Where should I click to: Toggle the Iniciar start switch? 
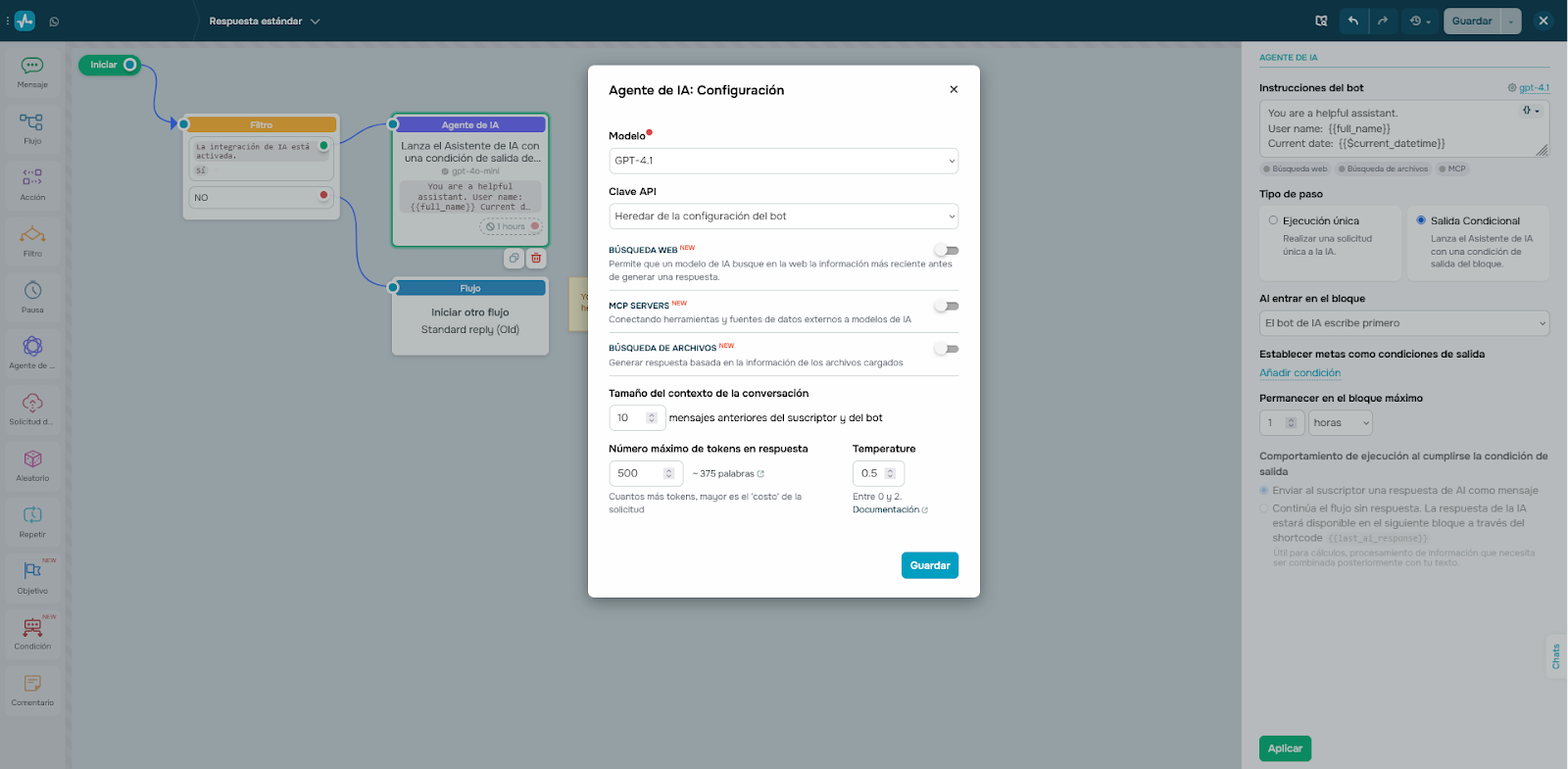tap(130, 65)
